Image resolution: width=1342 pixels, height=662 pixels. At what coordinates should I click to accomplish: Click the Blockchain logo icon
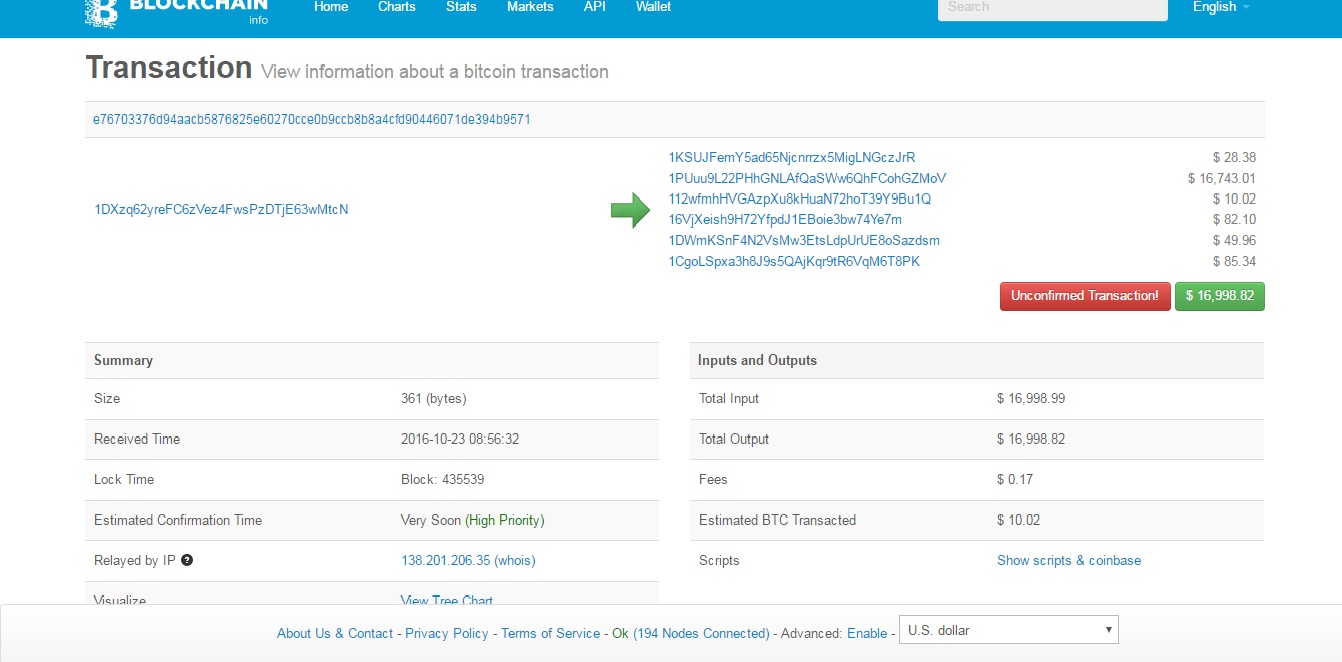point(101,10)
